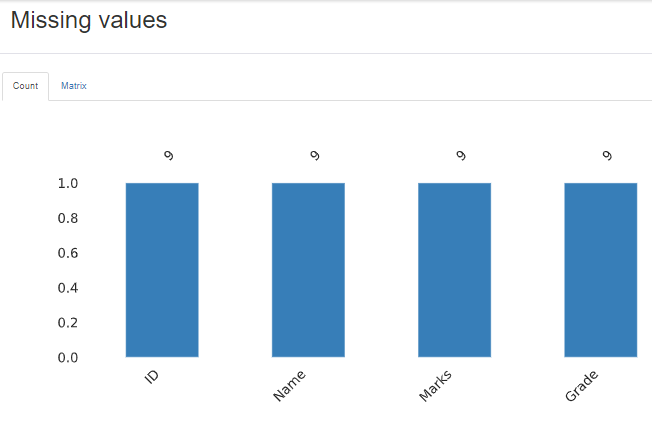Select the Count tab

(25, 86)
